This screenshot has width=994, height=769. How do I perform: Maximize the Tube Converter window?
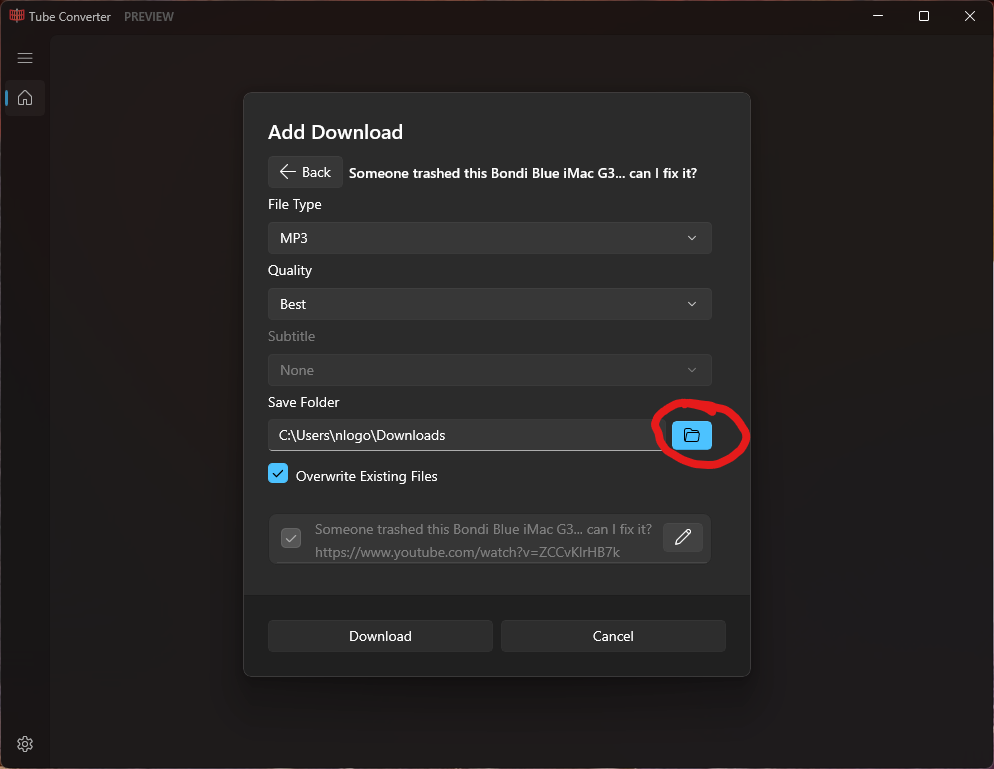click(x=922, y=16)
